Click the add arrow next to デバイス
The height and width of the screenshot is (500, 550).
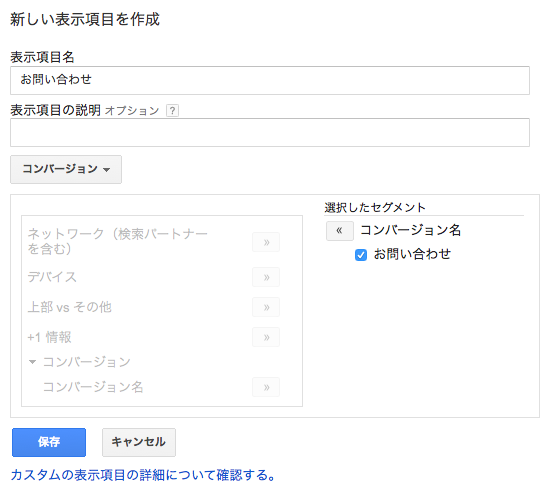(266, 277)
